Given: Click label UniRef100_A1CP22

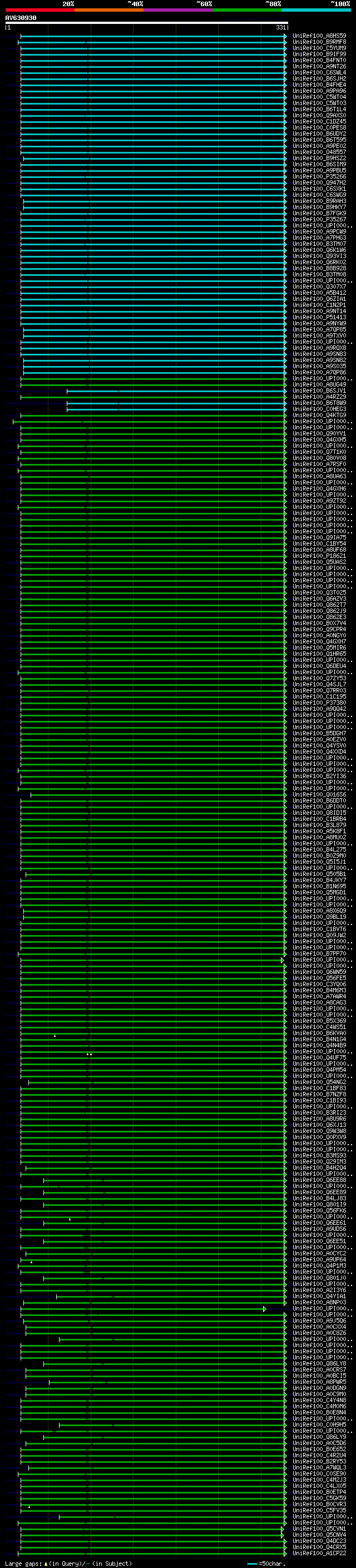Looking at the screenshot, I should pyautogui.click(x=319, y=1553).
